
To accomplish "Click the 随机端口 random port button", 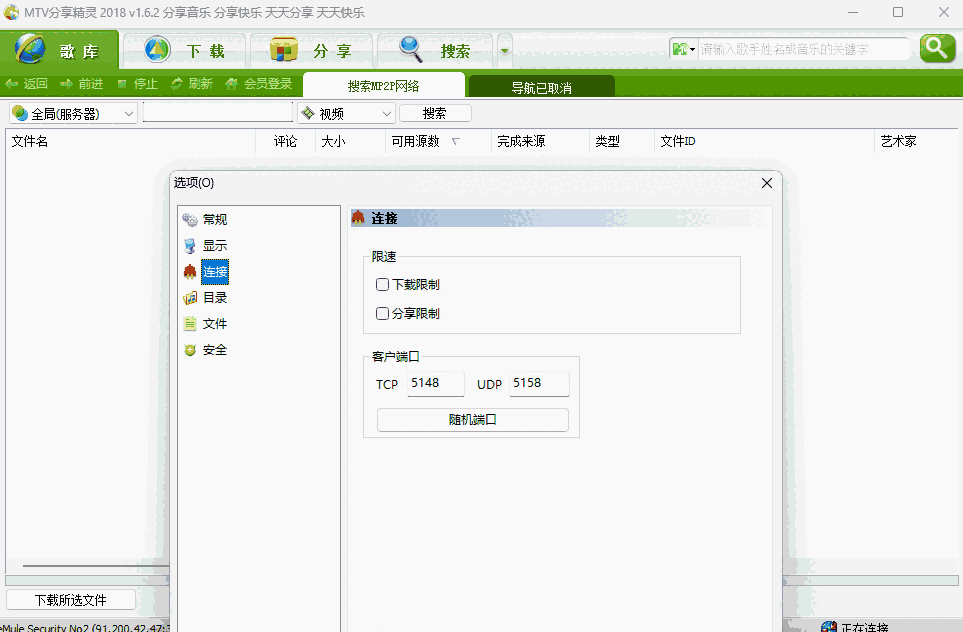I will click(x=472, y=420).
